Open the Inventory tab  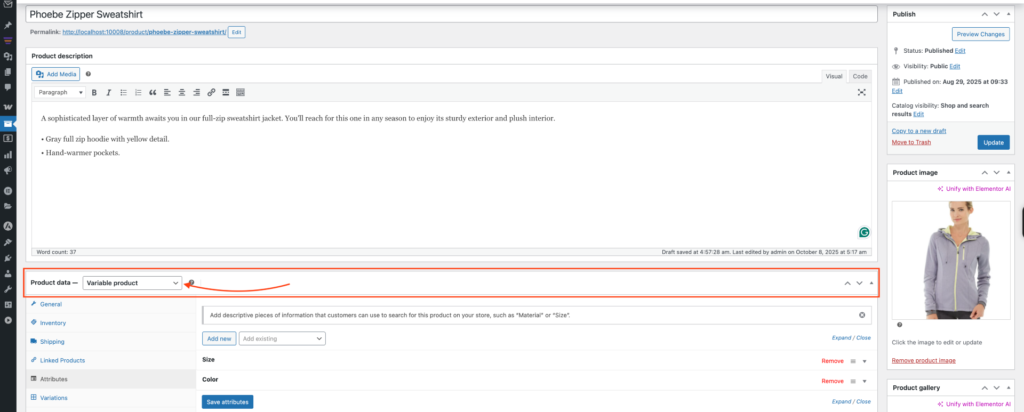tap(53, 323)
